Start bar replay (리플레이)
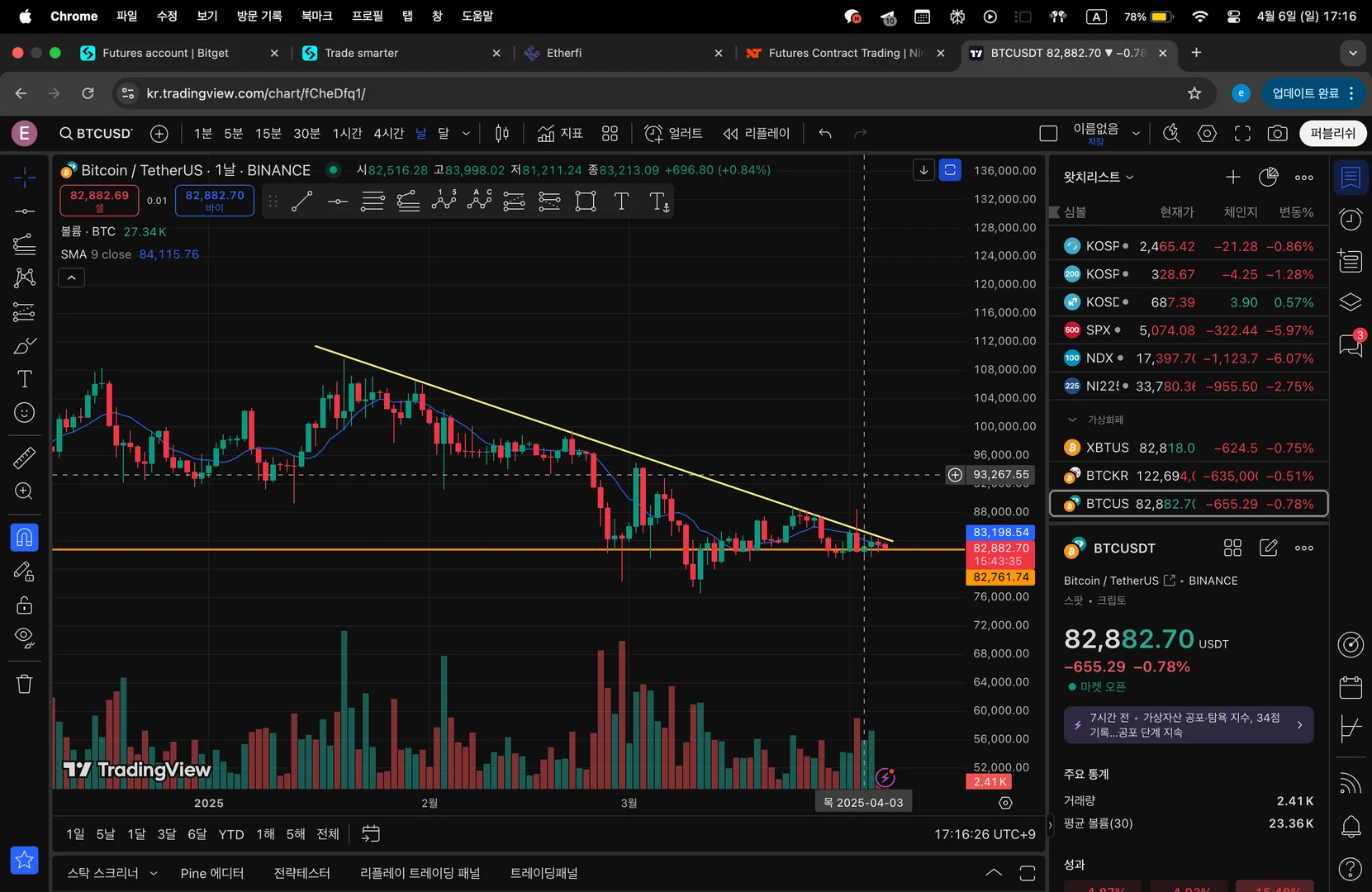The height and width of the screenshot is (892, 1372). pos(757,134)
